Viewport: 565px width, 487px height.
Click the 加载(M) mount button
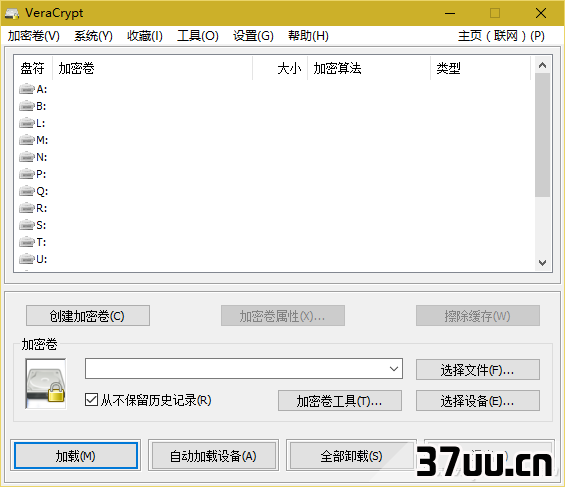pyautogui.click(x=76, y=456)
